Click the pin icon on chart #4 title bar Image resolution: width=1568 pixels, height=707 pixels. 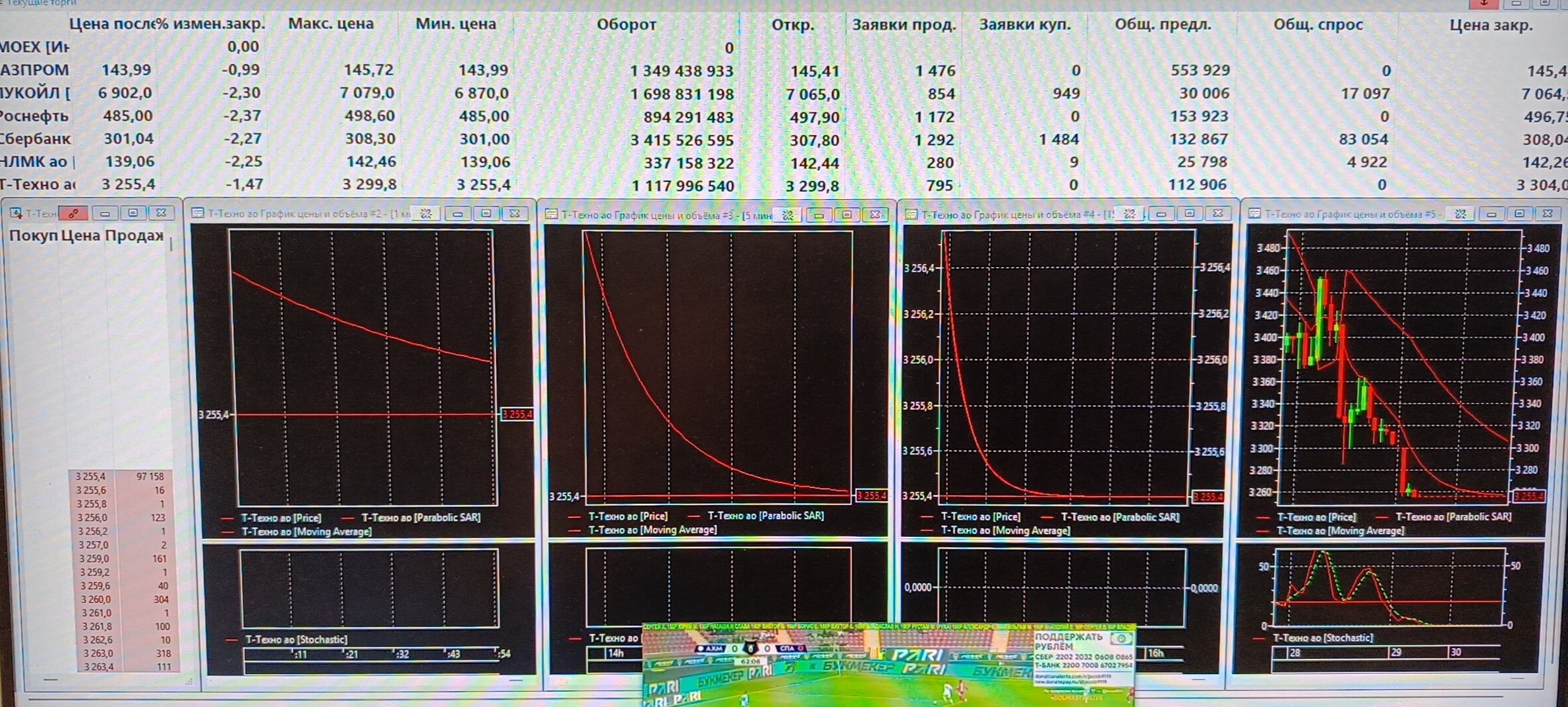[x=1130, y=214]
